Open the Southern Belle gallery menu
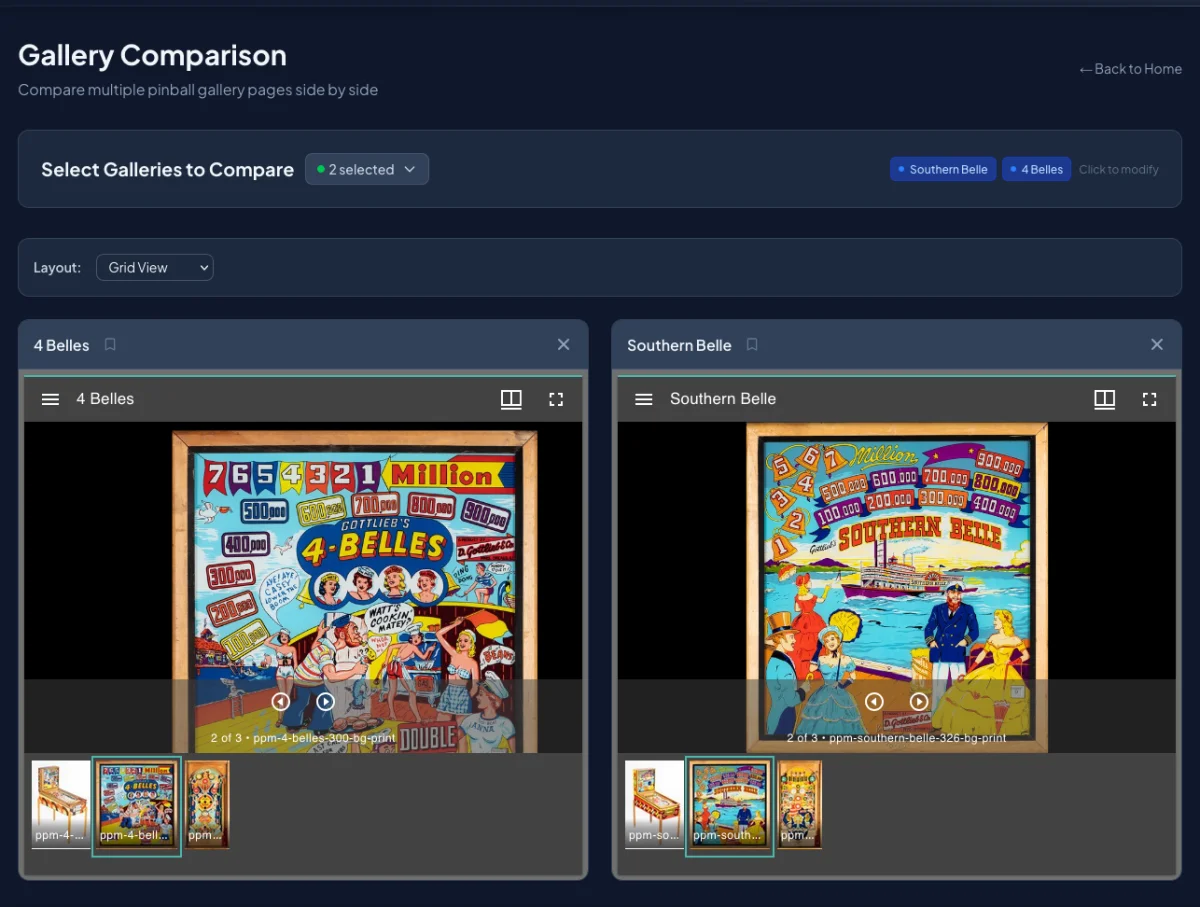The image size is (1200, 907). coord(643,398)
